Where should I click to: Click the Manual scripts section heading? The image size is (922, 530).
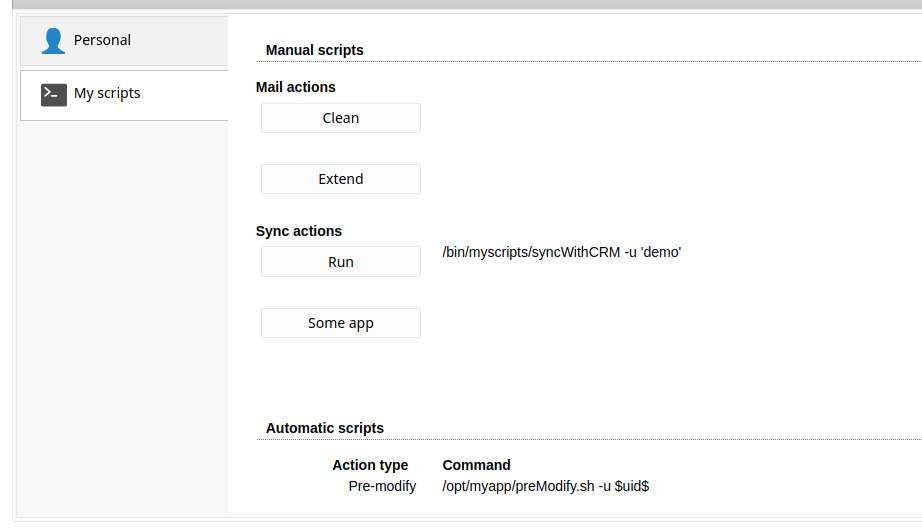pos(315,50)
